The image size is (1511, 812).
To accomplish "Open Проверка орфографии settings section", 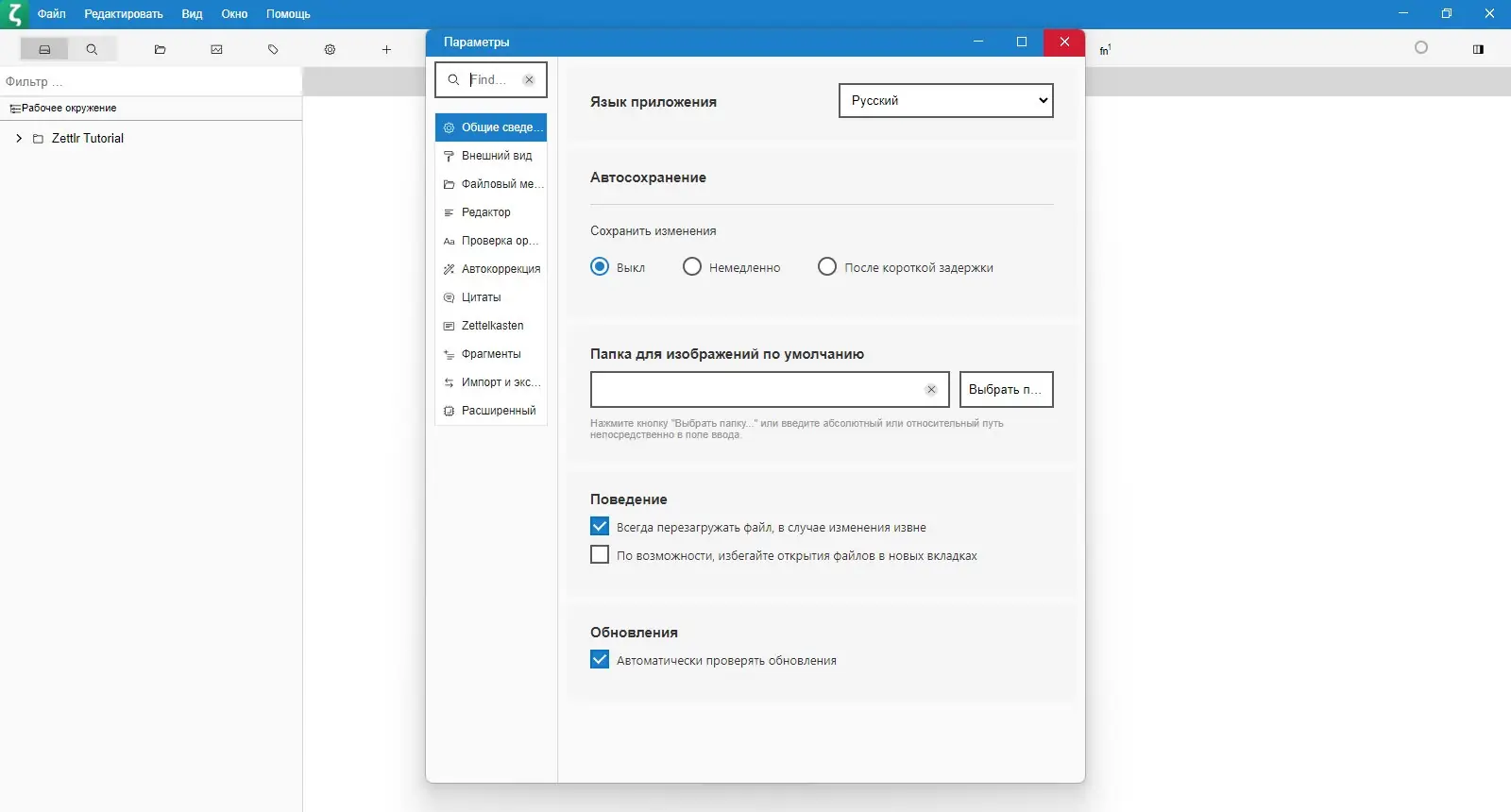I will coord(491,241).
